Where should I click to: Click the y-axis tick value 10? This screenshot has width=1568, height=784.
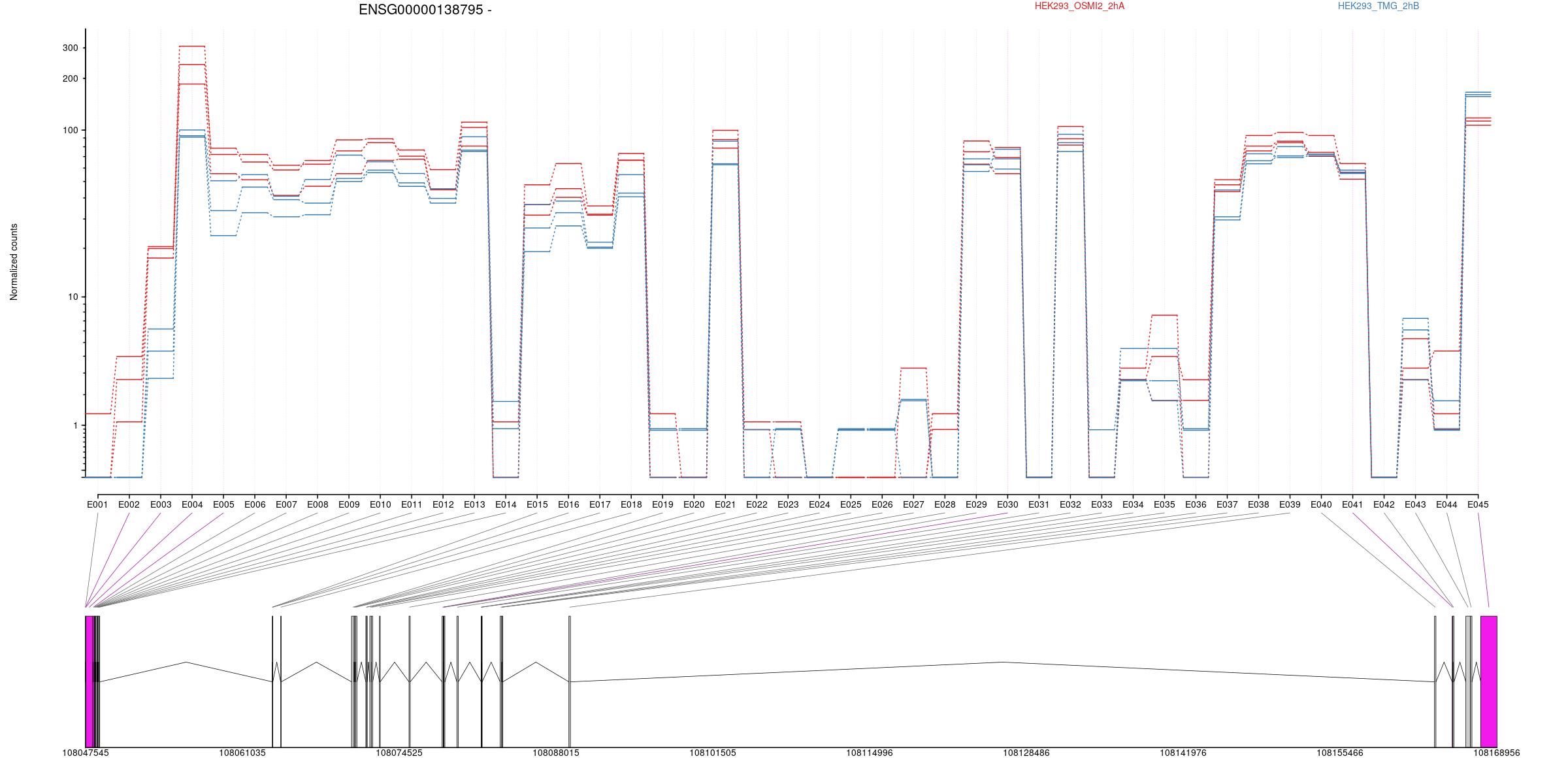coord(73,297)
